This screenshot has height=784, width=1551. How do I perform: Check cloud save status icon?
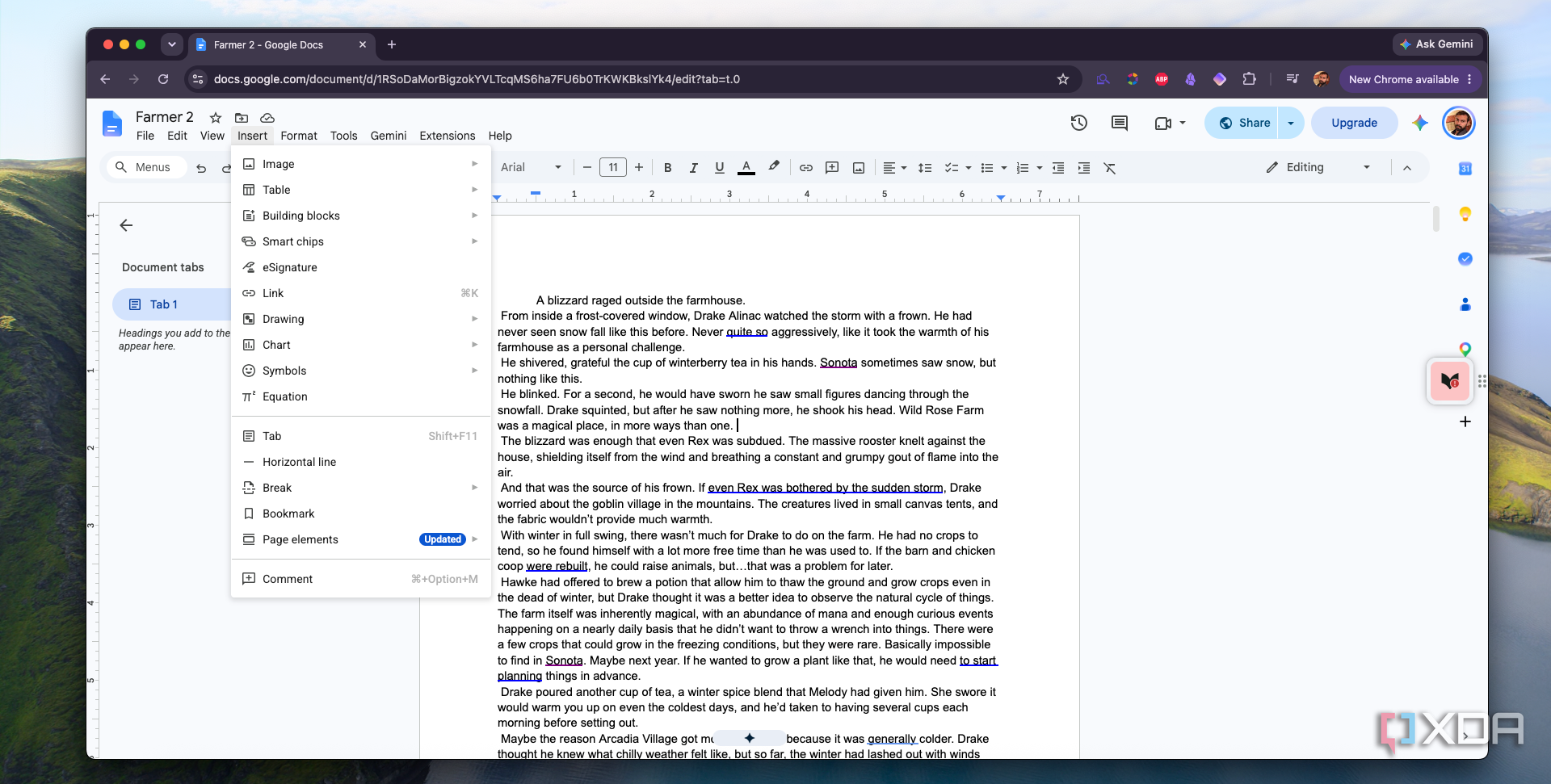tap(267, 118)
